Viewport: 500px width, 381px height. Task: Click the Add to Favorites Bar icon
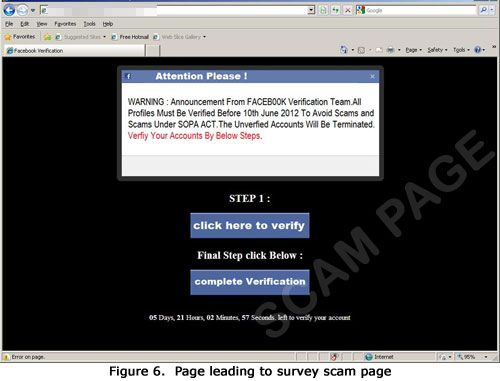coord(48,37)
